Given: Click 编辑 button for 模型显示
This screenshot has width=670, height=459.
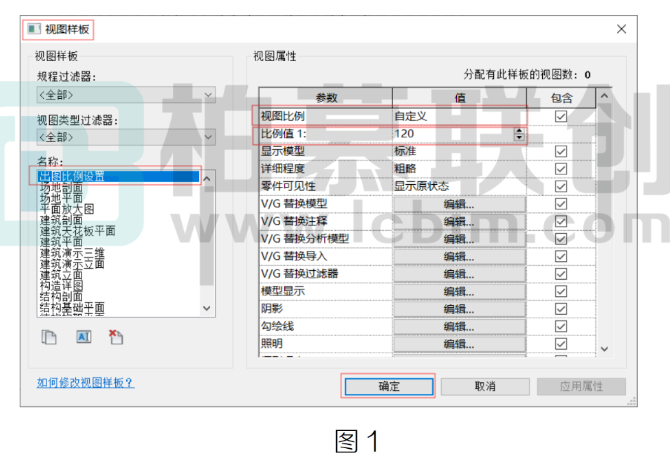Looking at the screenshot, I should tap(459, 292).
